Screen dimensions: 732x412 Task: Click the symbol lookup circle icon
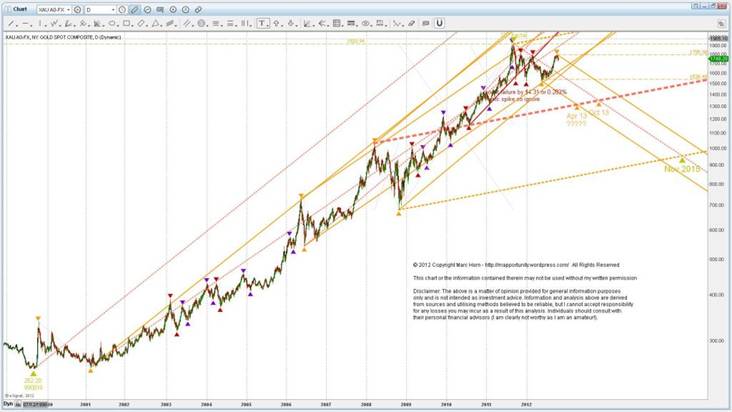click(x=77, y=9)
